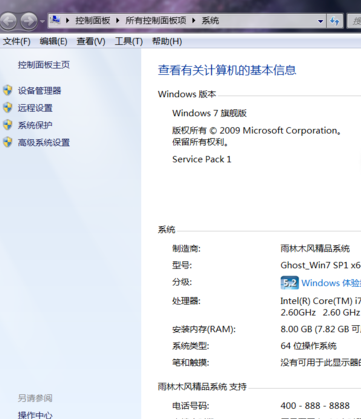Image resolution: width=361 pixels, height=419 pixels.
Task: Refresh the page with the refresh icon
Action: pos(334,21)
